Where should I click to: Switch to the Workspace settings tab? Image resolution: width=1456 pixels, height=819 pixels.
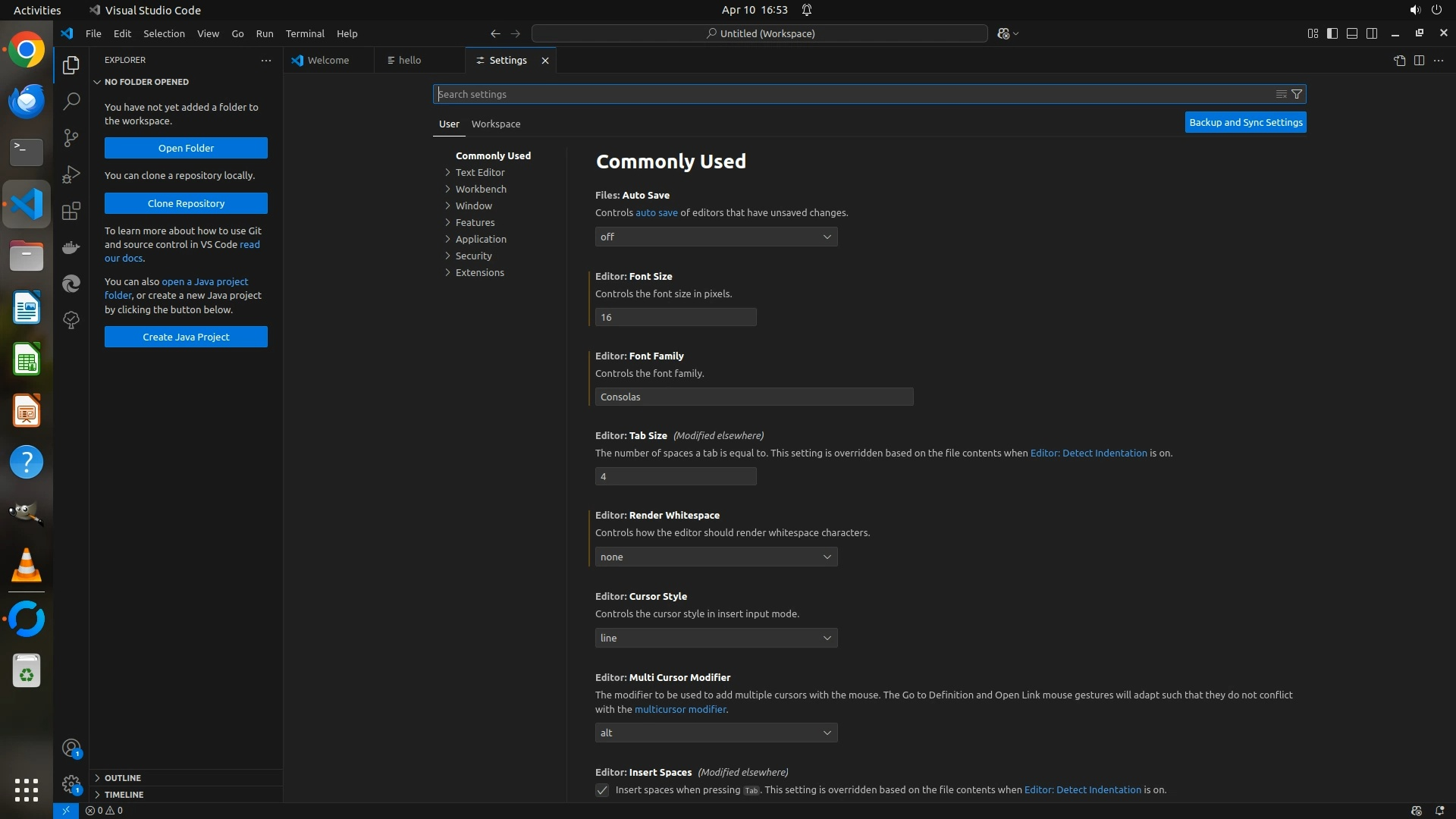coord(495,124)
